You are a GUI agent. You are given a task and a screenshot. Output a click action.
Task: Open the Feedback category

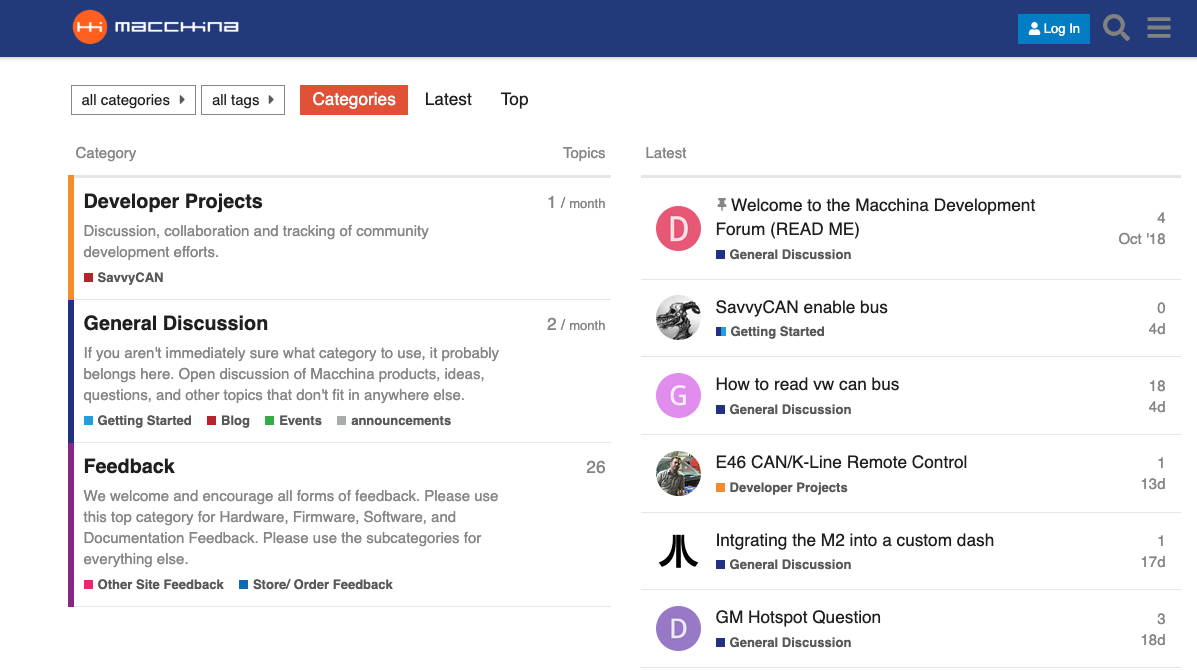(x=129, y=466)
